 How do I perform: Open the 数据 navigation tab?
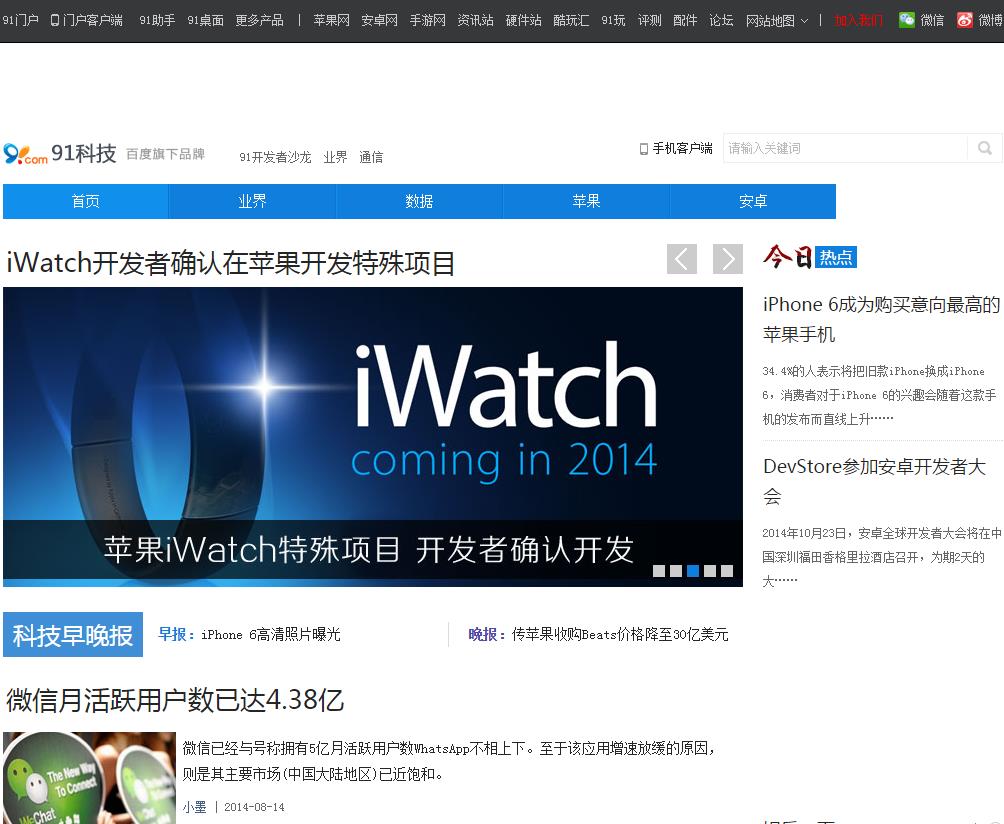(419, 201)
